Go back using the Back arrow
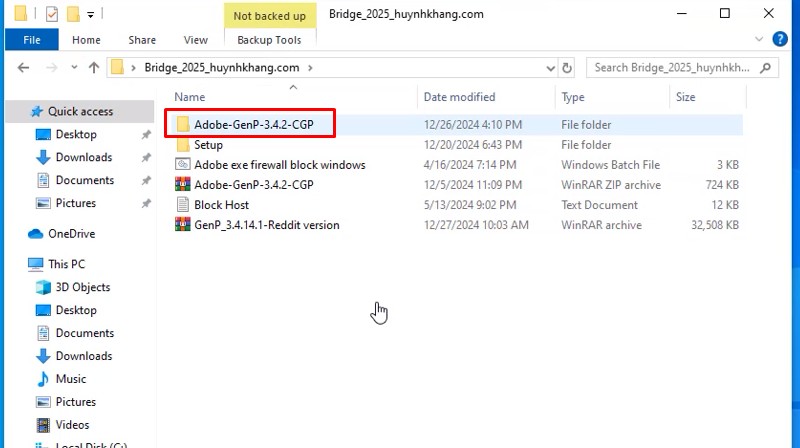The image size is (800, 448). [x=24, y=68]
